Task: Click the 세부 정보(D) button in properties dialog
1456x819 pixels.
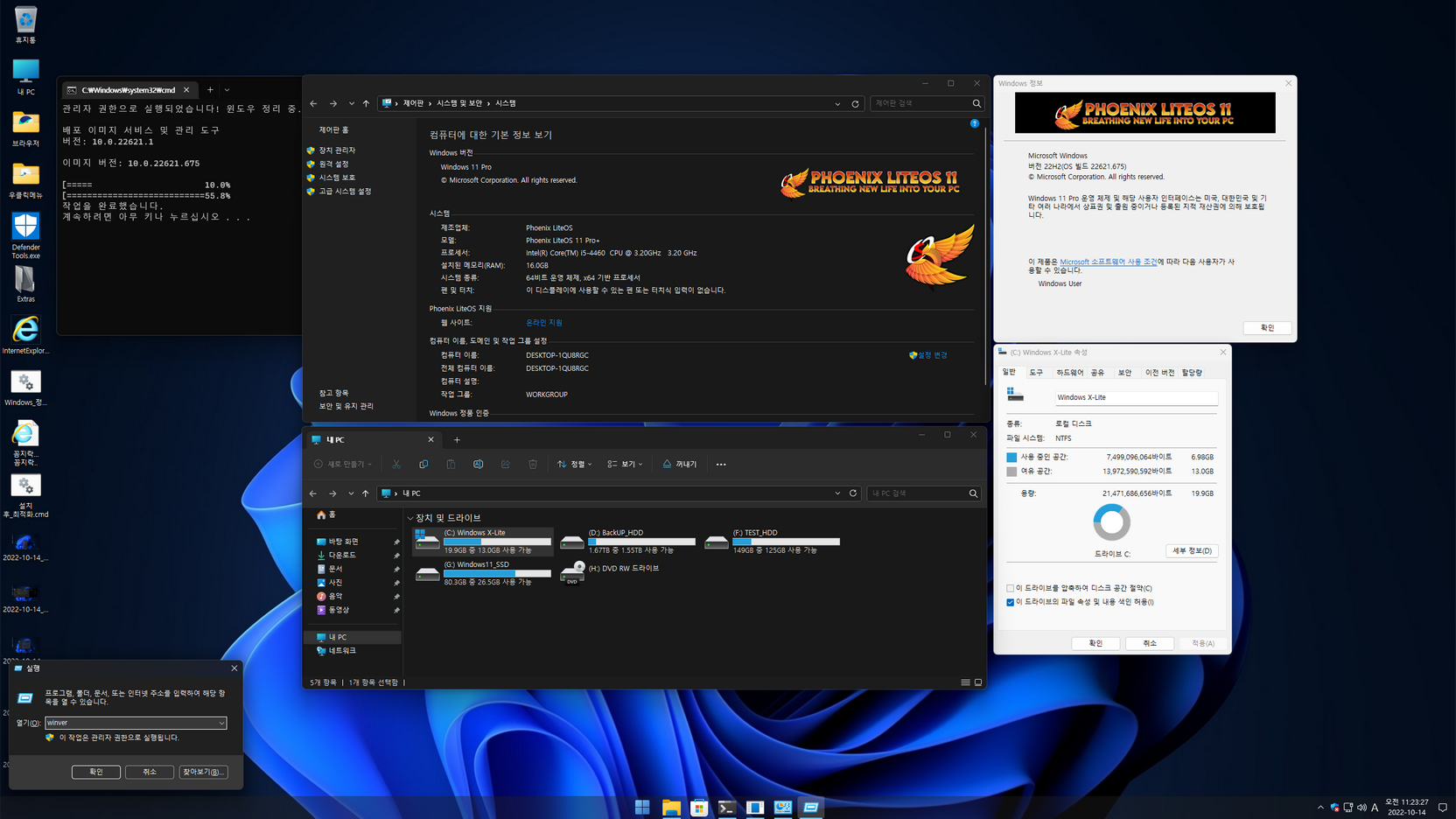Action: (x=1192, y=550)
